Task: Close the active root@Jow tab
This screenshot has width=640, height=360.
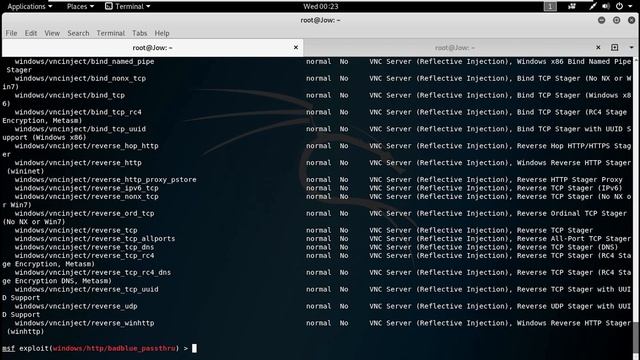Action: click(x=296, y=47)
